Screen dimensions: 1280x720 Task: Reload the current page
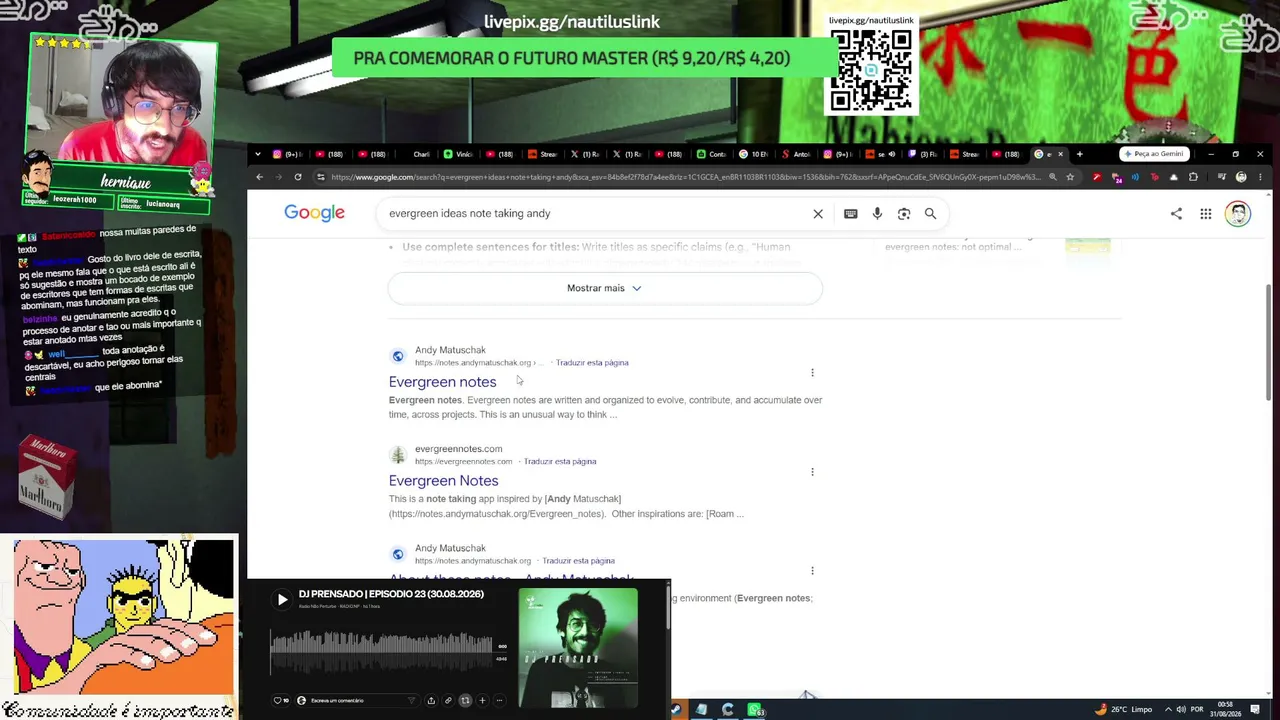298,177
